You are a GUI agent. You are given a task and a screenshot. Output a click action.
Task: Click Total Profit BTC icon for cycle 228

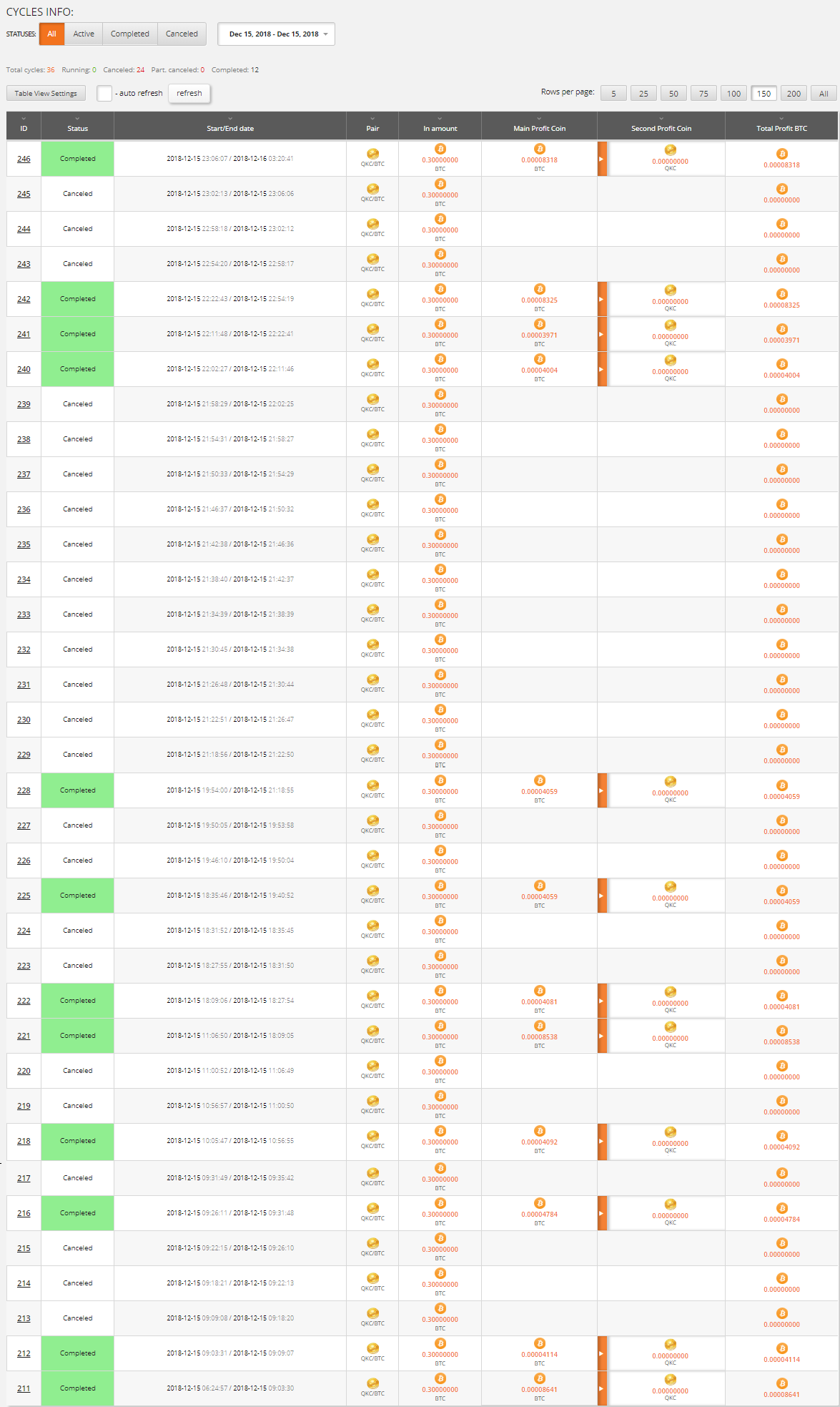(782, 785)
